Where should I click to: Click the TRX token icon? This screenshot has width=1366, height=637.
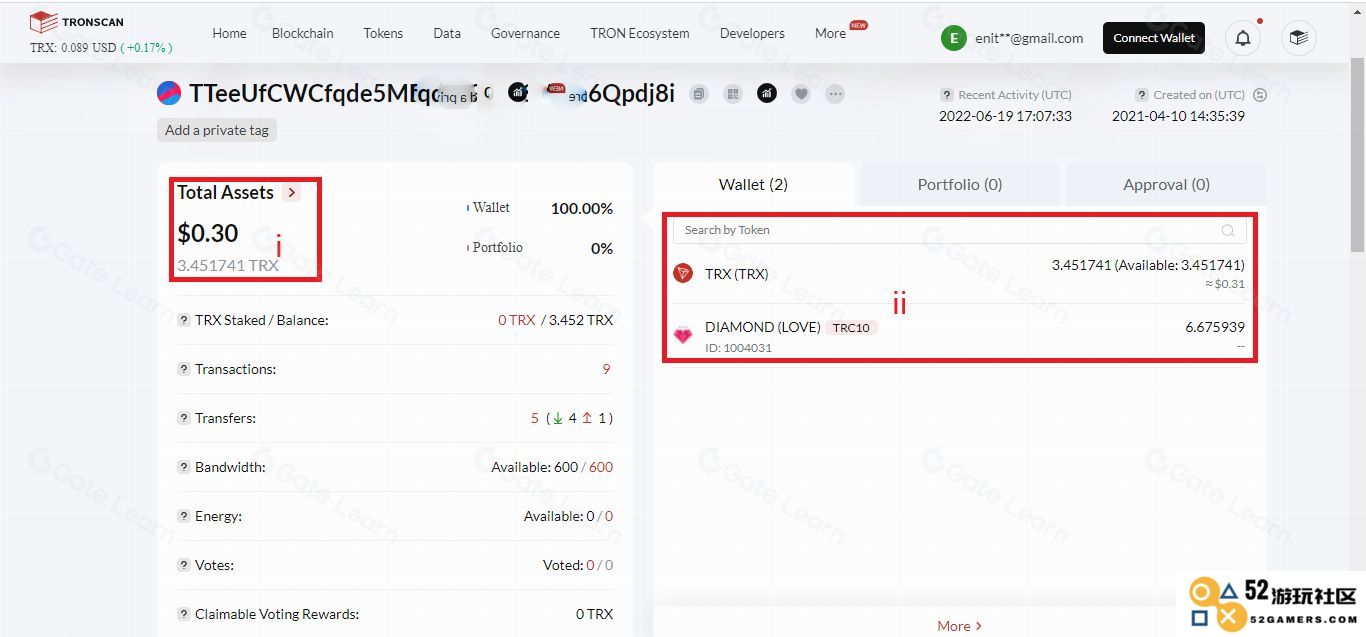[683, 273]
